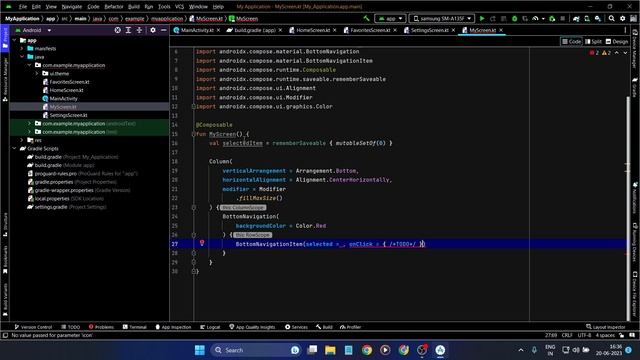Open the Windows Start menu
Image resolution: width=640 pixels, height=360 pixels.
pos(200,350)
